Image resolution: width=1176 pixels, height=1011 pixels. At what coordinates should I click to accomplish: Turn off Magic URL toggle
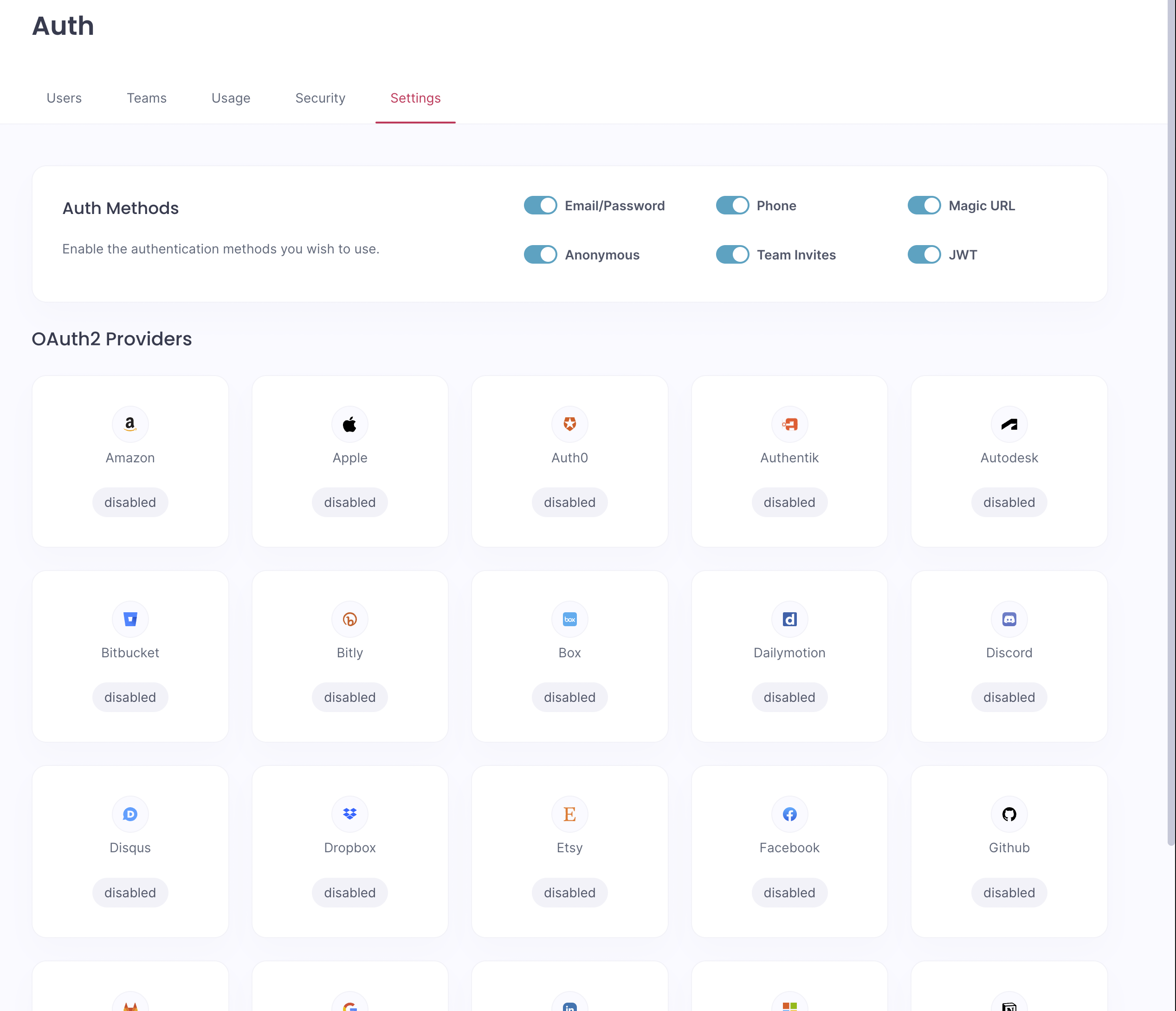tap(924, 206)
